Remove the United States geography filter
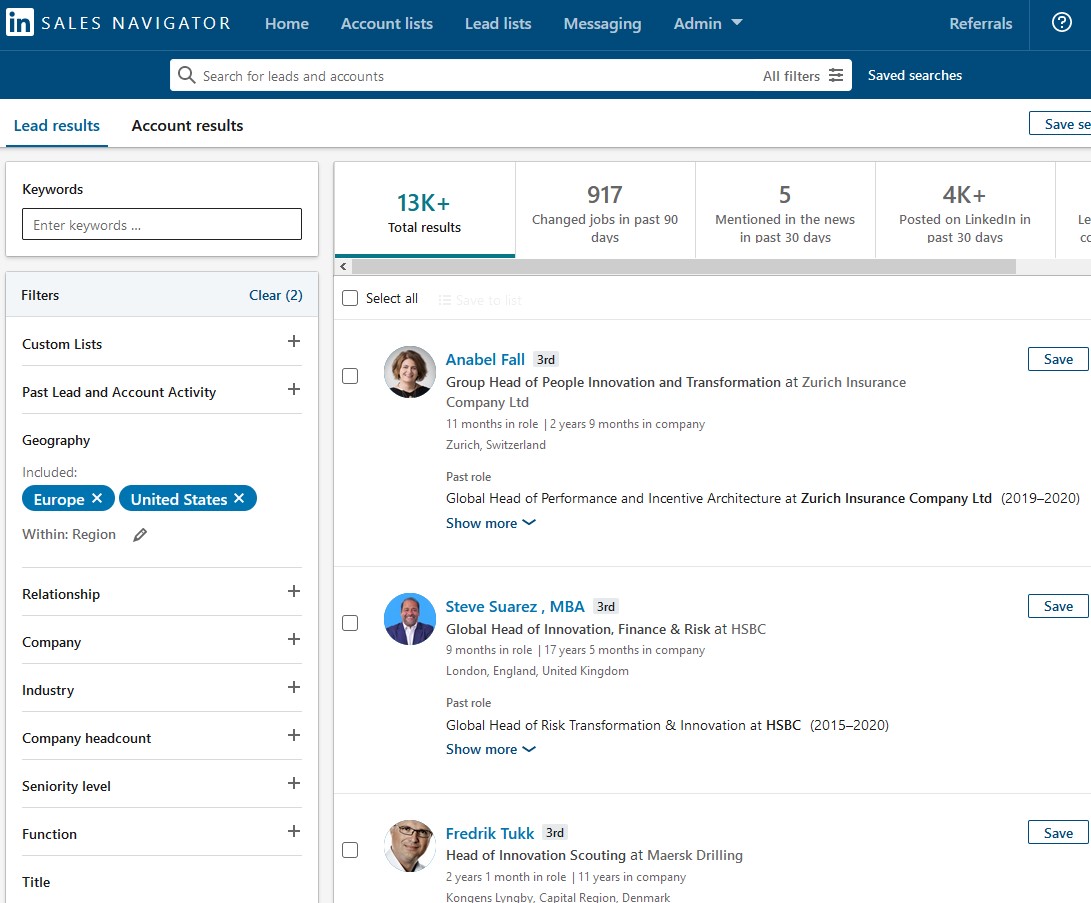 point(239,498)
